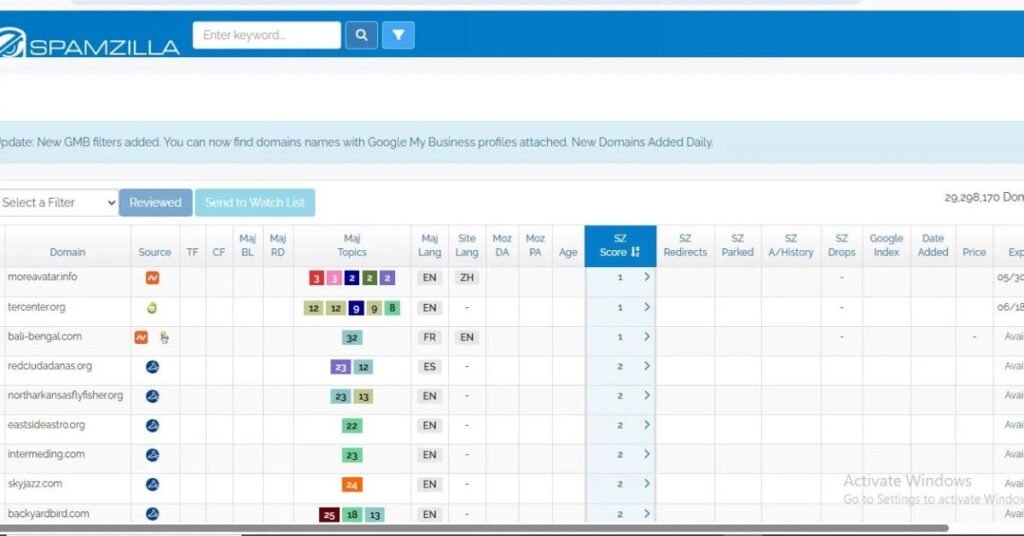Expand SZ Score chevron for skyjazz.com
Screen dimensions: 1024x536
(x=647, y=483)
